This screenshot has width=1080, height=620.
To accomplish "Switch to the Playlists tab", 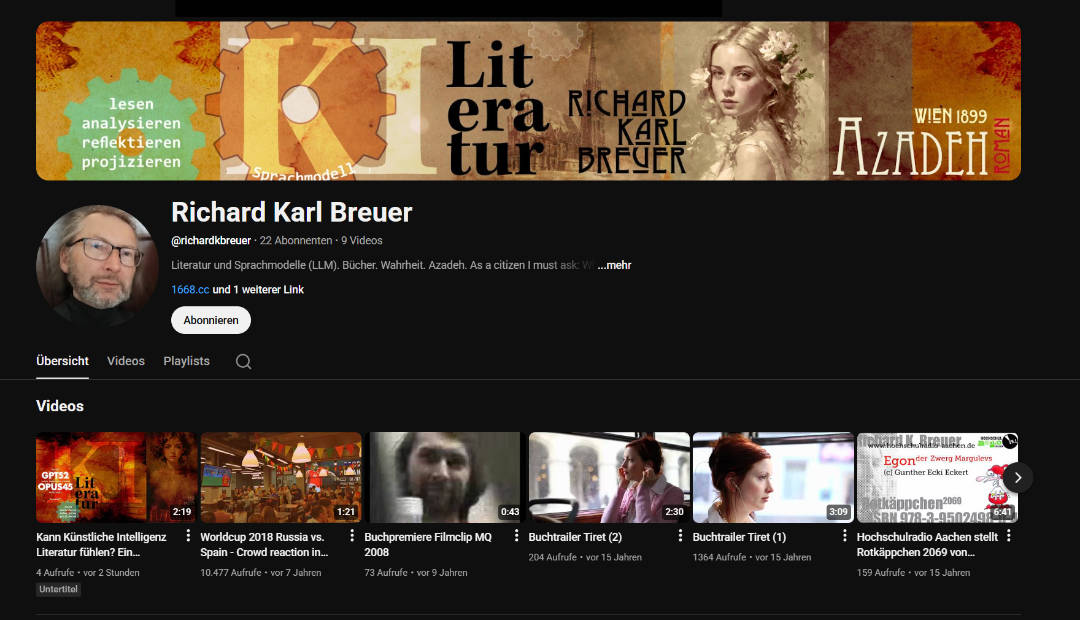I will [x=187, y=361].
